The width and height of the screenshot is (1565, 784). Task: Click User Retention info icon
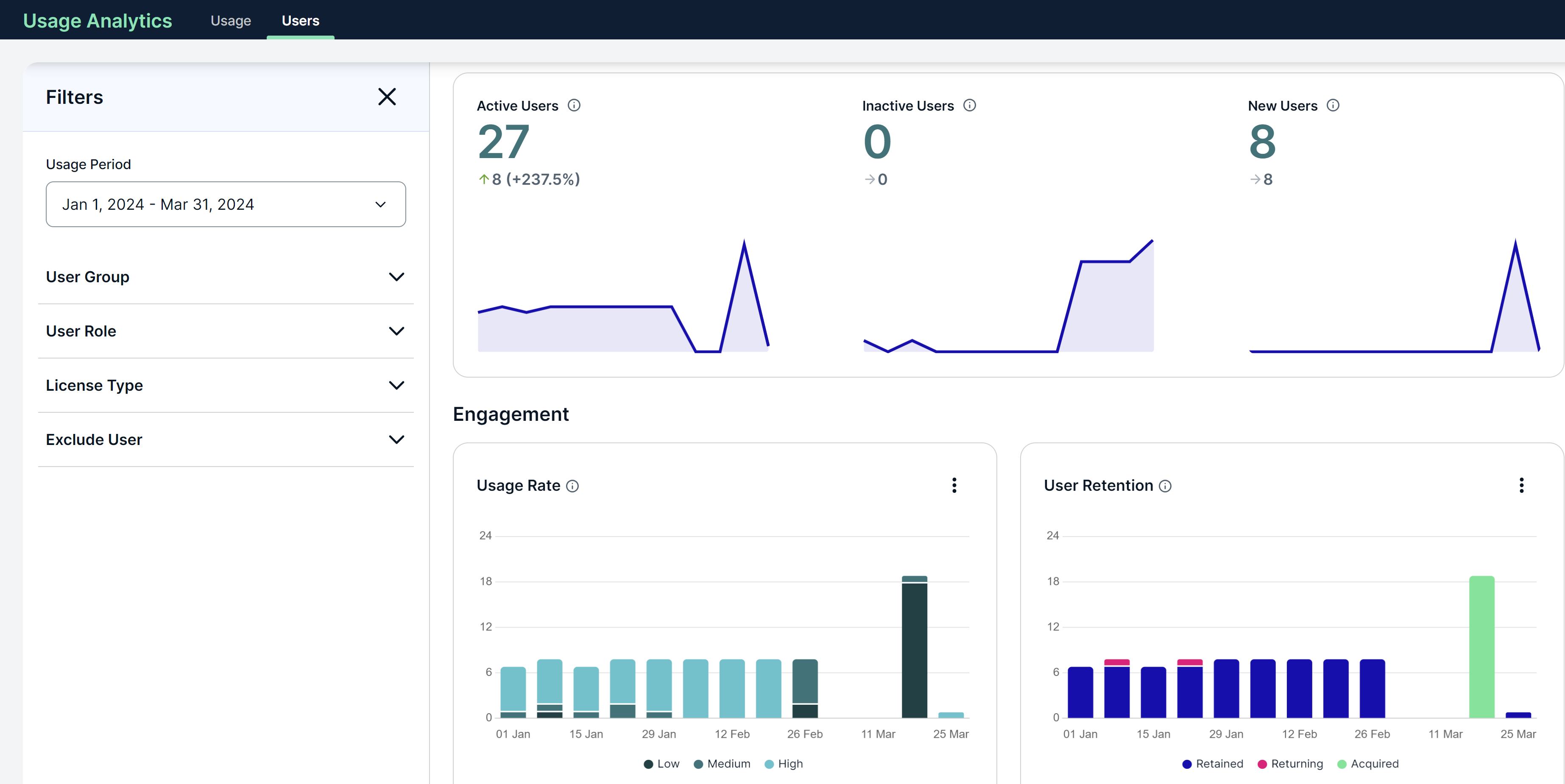pyautogui.click(x=1165, y=486)
